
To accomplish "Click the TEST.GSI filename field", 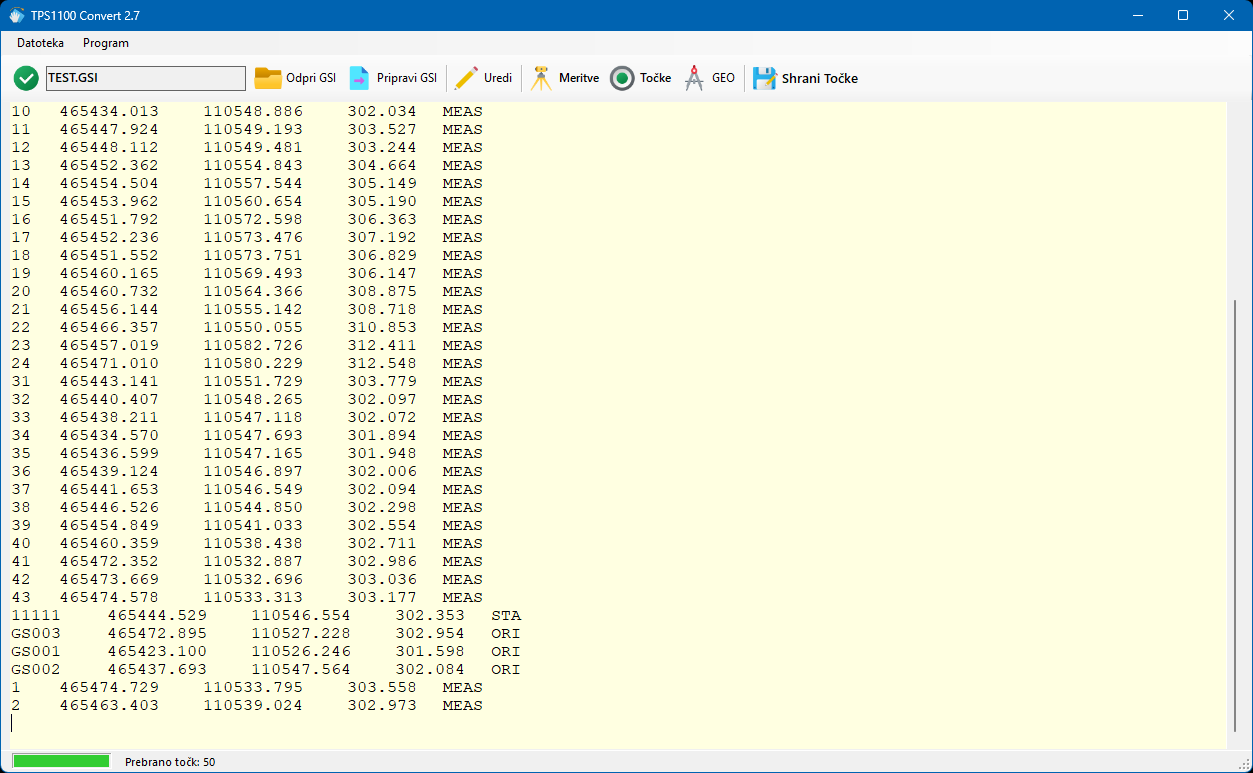I will coord(145,78).
